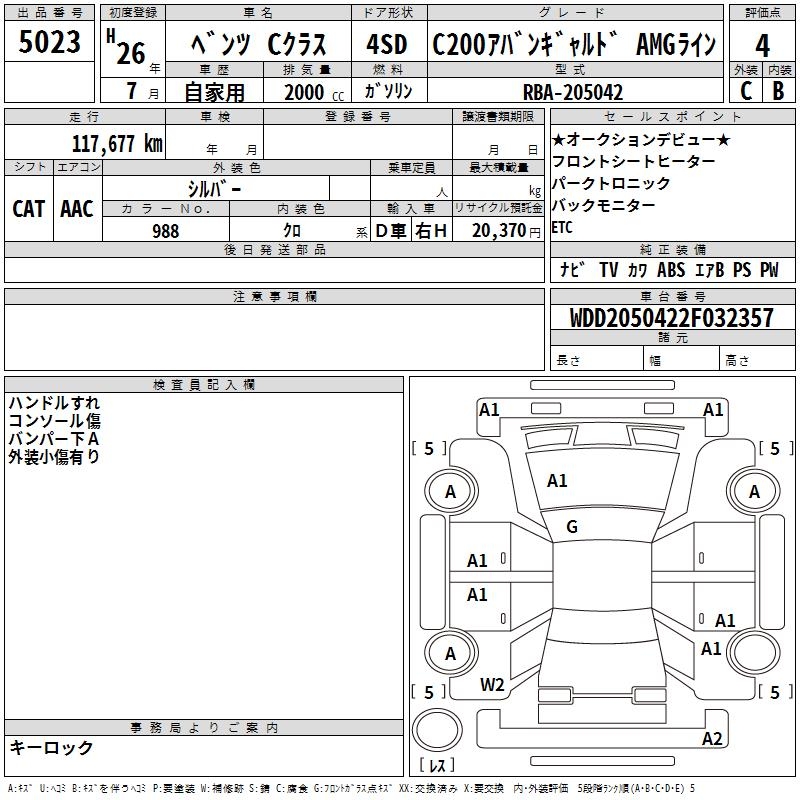Image resolution: width=800 pixels, height=800 pixels.
Task: Select the mileage 117,677 km
Action: (x=117, y=143)
